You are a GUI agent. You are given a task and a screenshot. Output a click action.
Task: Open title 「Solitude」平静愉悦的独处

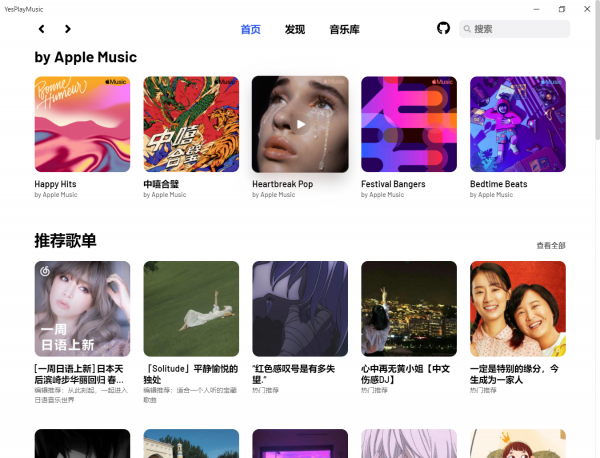point(191,374)
